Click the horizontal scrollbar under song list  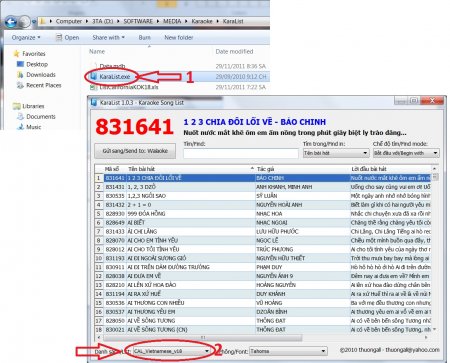pos(263,337)
